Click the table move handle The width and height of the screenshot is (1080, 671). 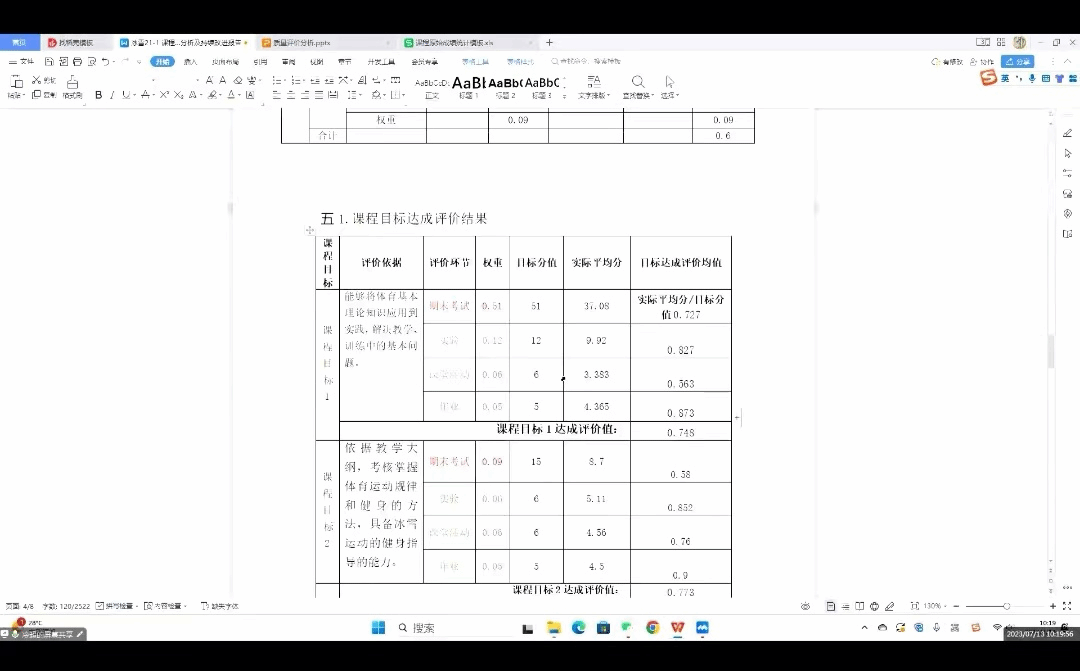(x=310, y=230)
